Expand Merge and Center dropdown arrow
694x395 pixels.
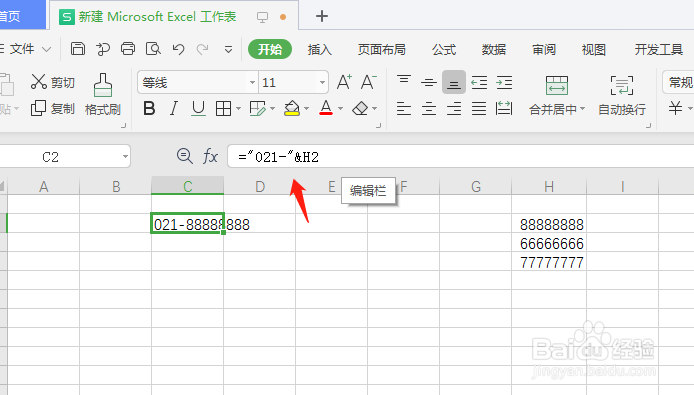pos(582,109)
